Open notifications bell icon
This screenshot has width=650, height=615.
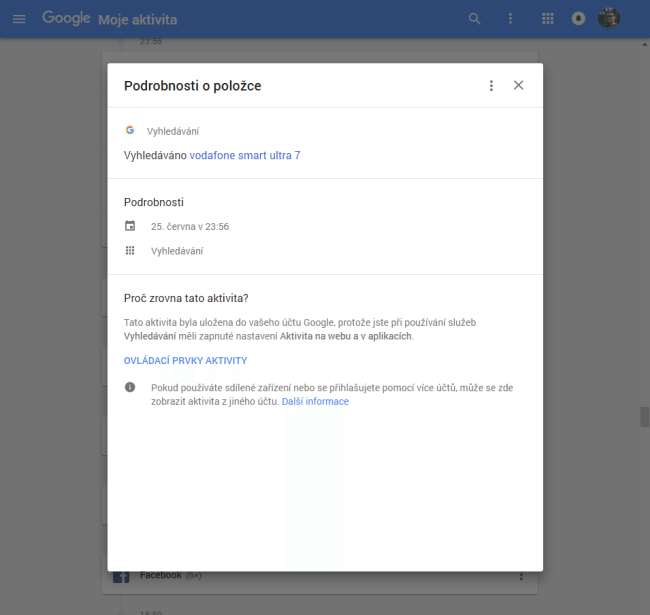pos(578,19)
